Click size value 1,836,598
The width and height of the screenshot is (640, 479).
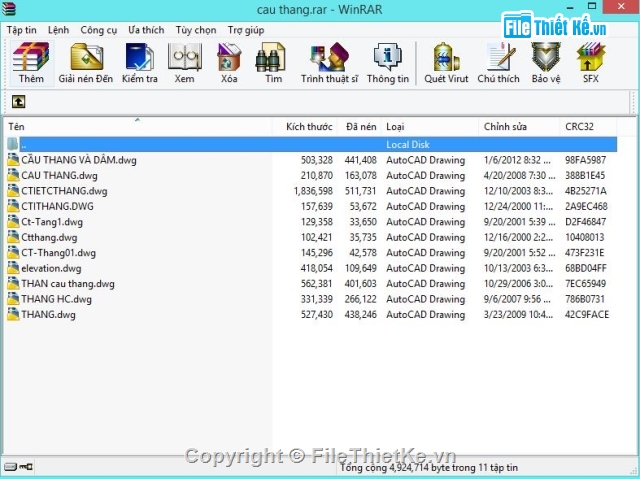click(x=313, y=191)
